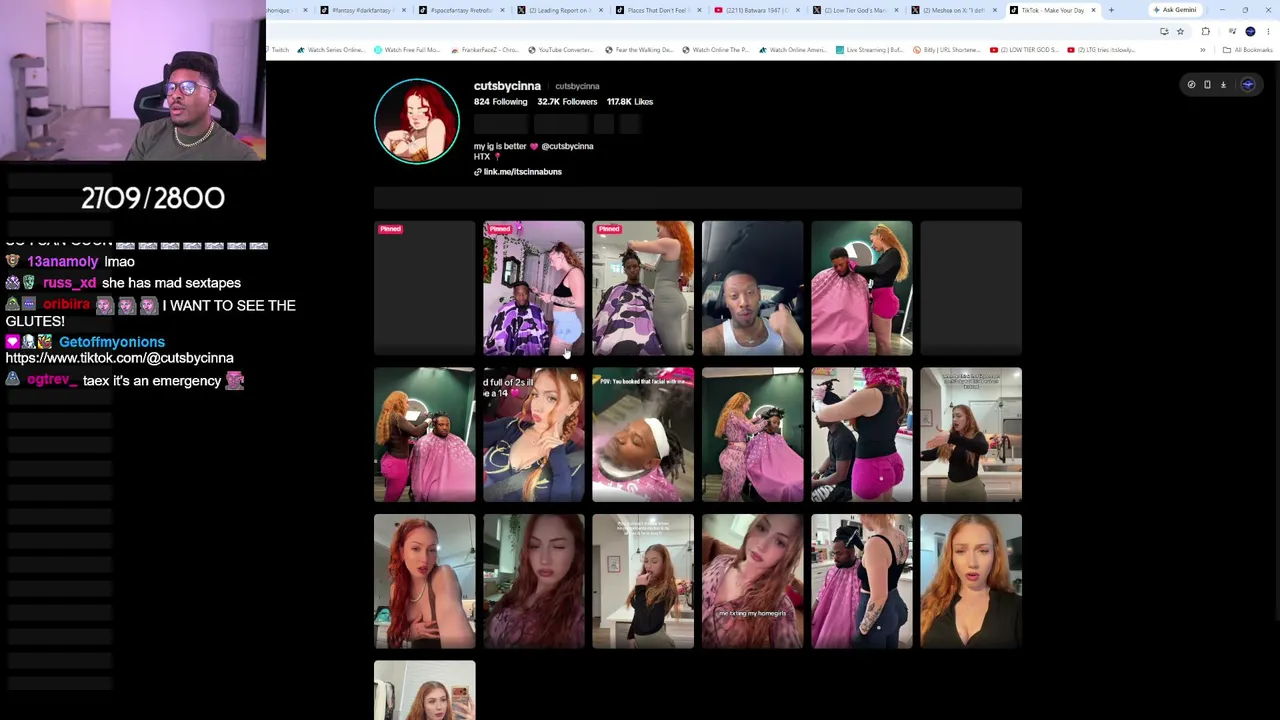1280x720 pixels.
Task: Click the blue round icon in floating toolbar
Action: coord(1248,85)
